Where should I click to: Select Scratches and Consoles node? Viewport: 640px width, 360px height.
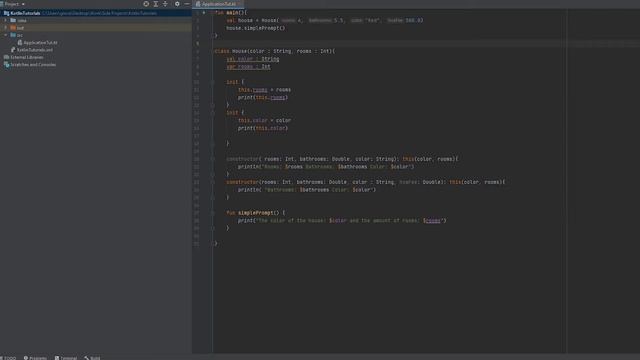point(30,64)
